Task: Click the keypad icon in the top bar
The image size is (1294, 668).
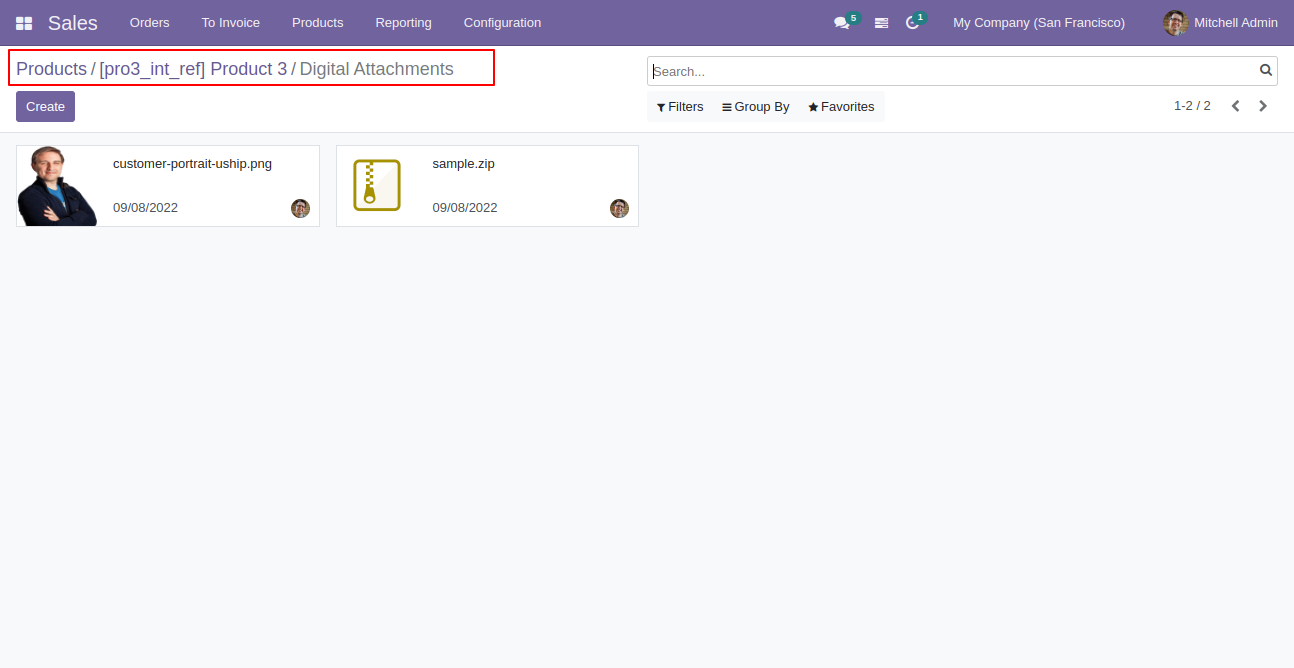Action: [x=881, y=23]
